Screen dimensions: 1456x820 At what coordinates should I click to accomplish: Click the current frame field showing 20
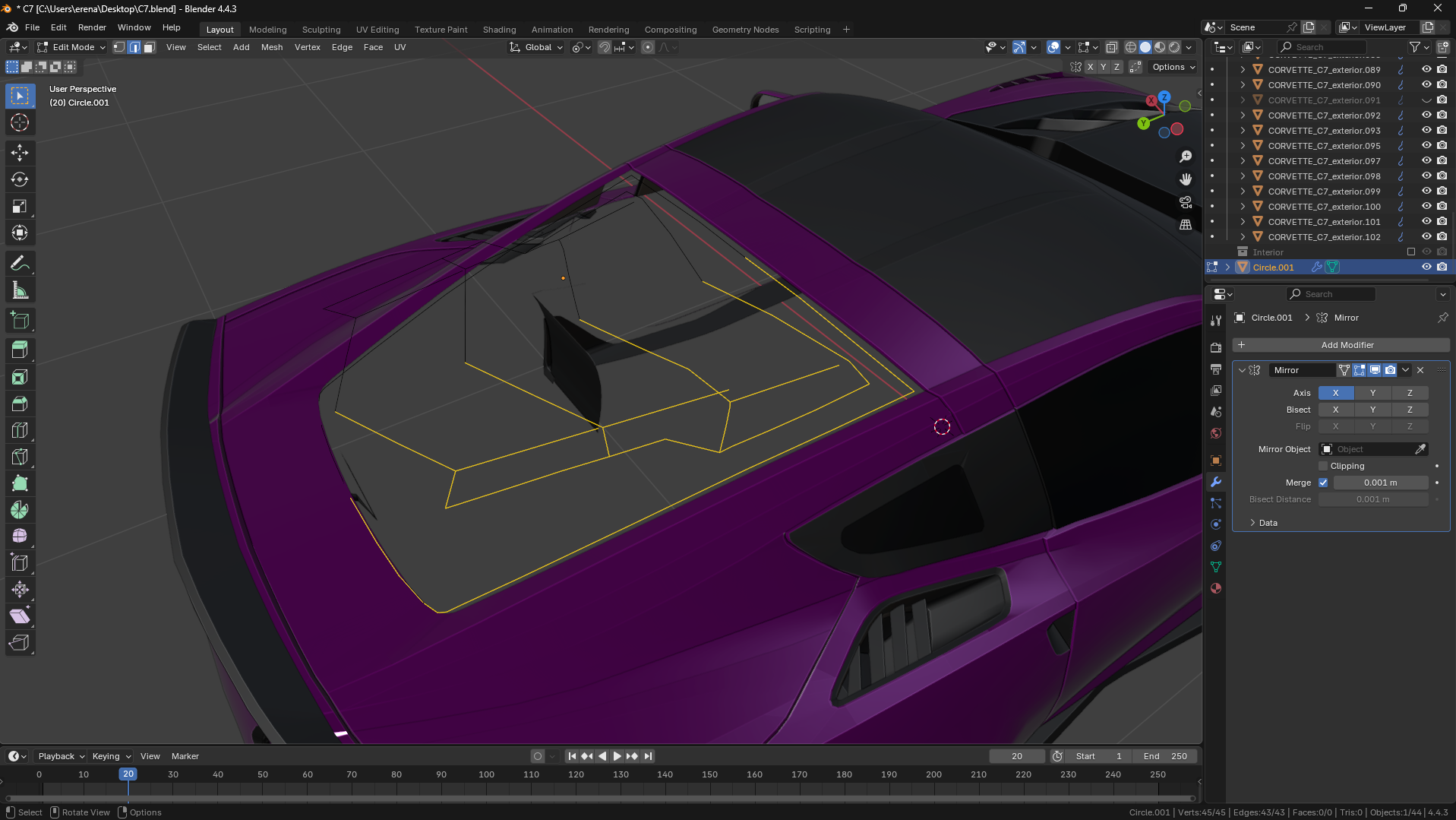1017,756
